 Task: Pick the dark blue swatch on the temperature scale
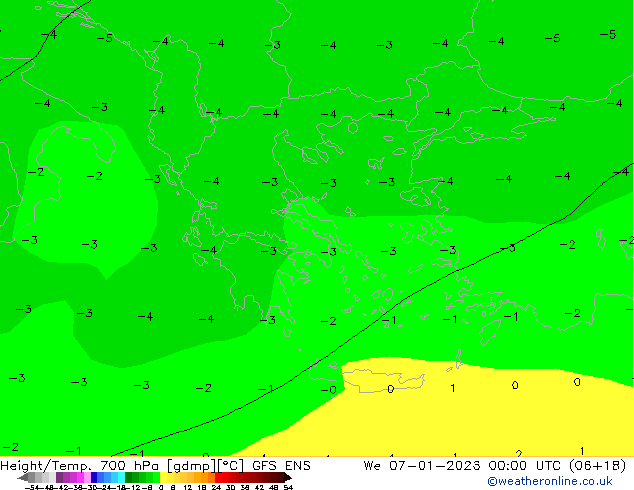coord(94,477)
